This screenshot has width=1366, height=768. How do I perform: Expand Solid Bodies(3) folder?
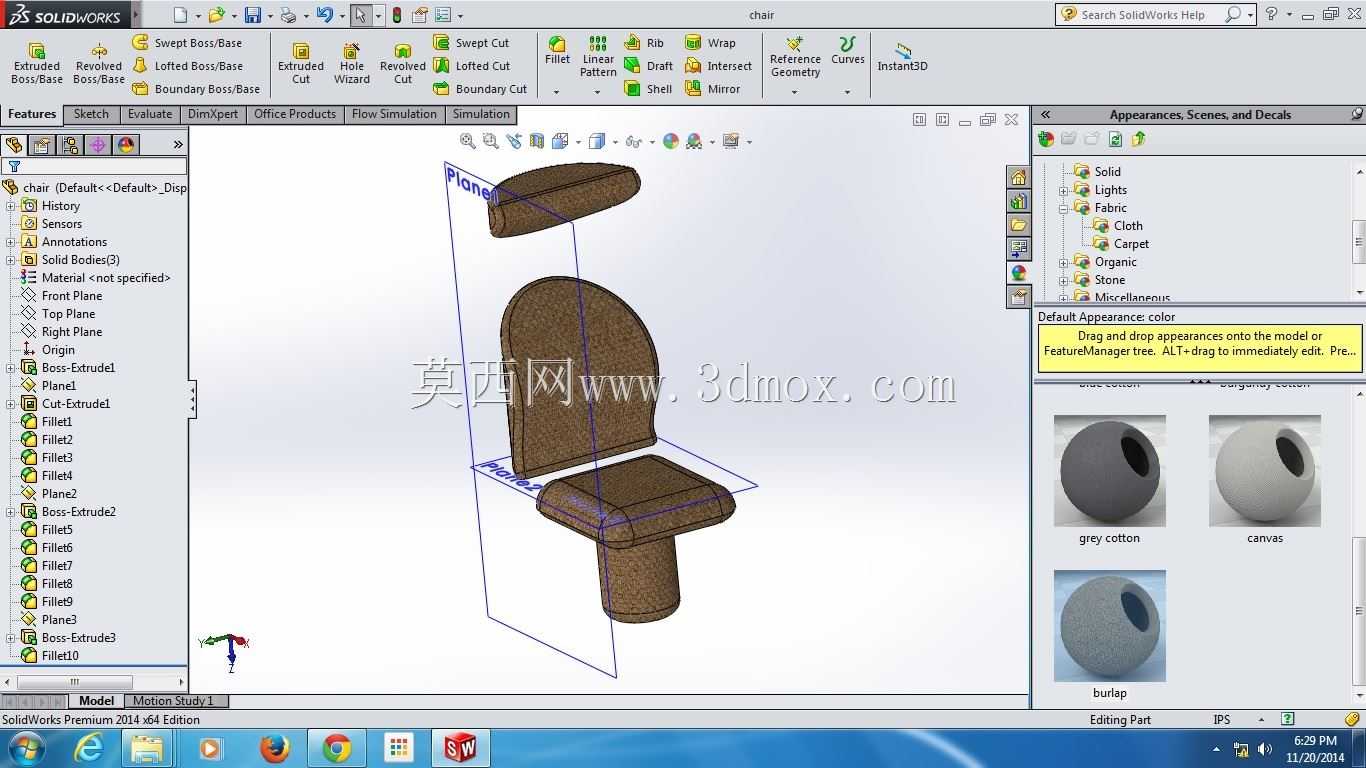click(11, 260)
